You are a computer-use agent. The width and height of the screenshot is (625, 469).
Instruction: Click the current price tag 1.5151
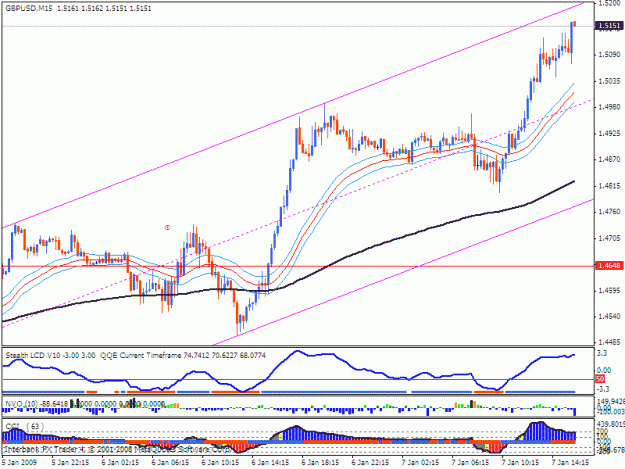609,26
